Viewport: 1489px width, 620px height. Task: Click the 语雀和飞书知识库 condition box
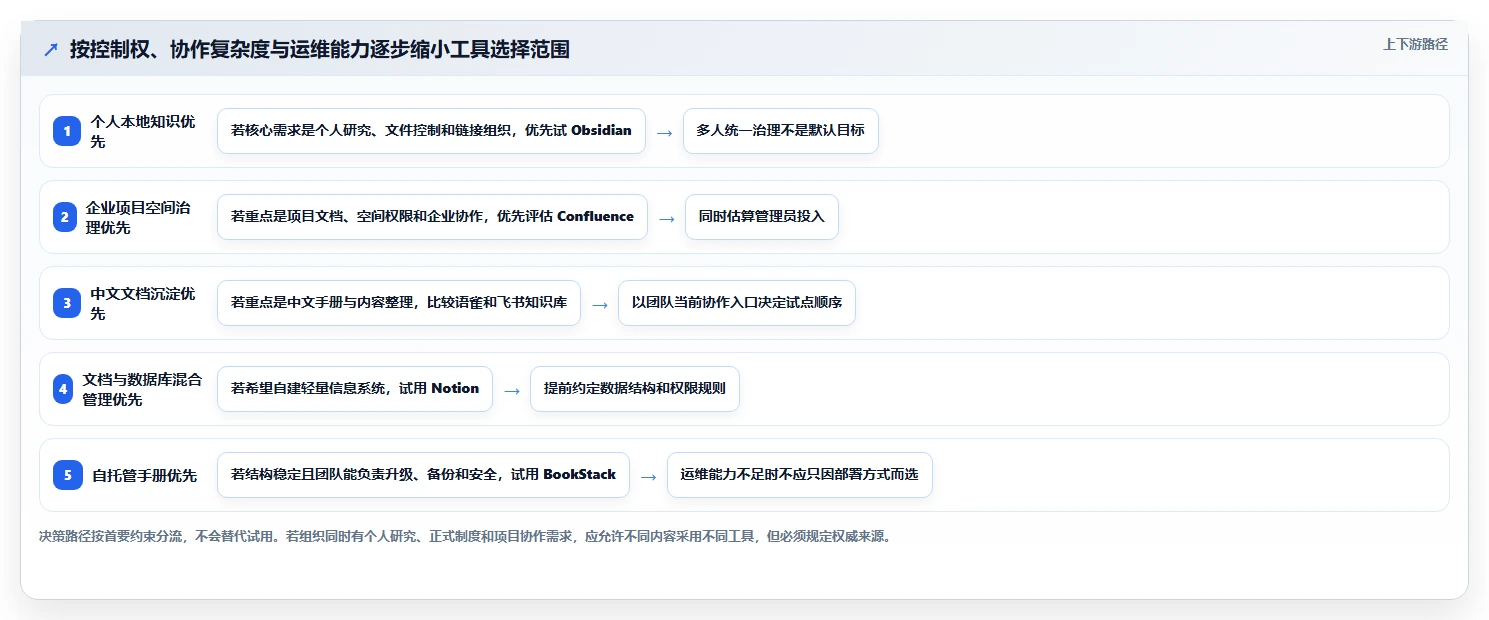399,303
